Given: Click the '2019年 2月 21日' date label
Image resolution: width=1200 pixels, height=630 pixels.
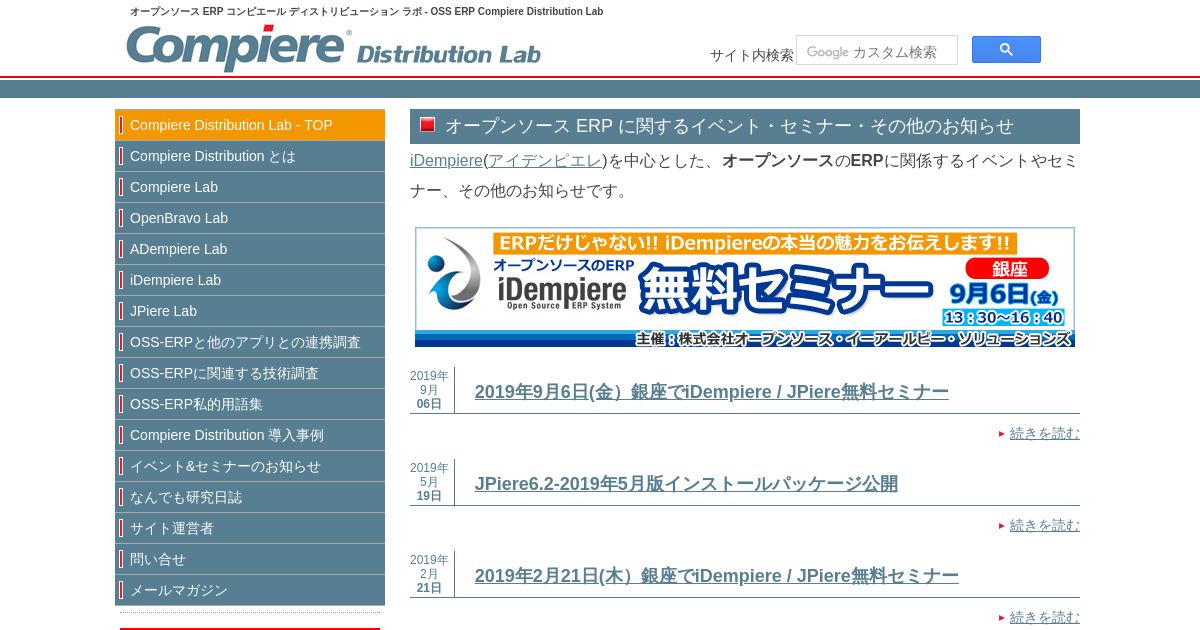Looking at the screenshot, I should click(x=429, y=574).
